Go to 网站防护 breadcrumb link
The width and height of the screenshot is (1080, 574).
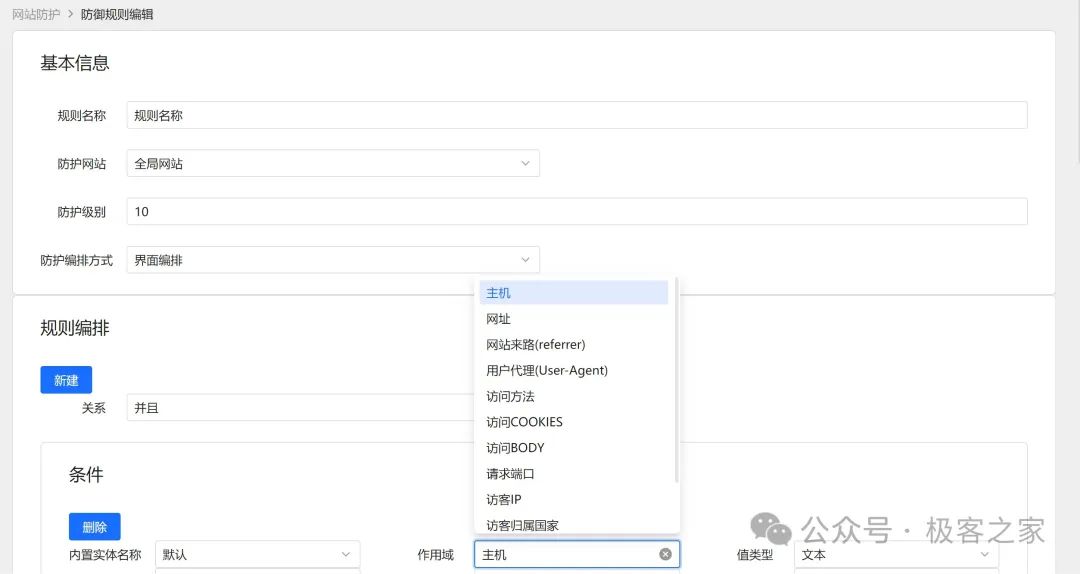pyautogui.click(x=36, y=14)
